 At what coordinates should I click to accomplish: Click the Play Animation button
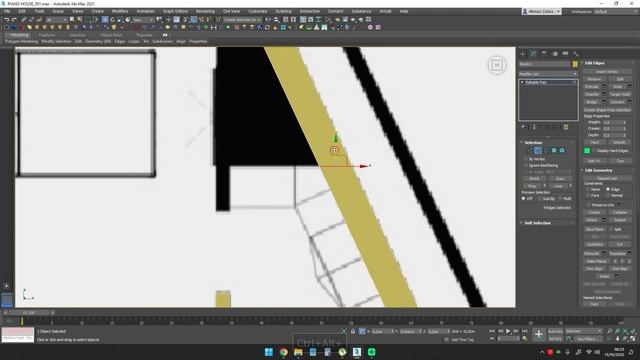pos(508,331)
